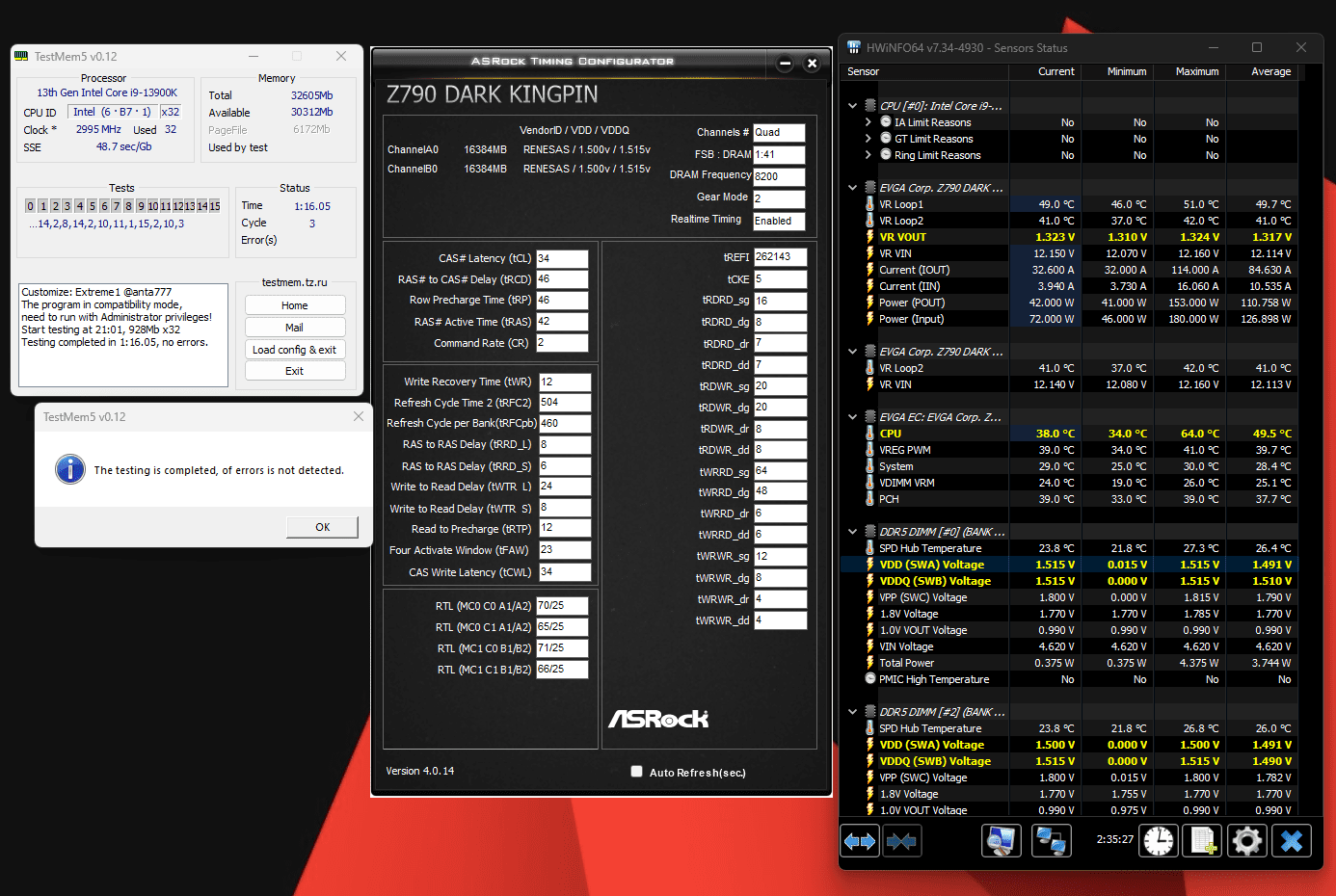Click TestMem5 title bar app icon

click(x=21, y=57)
